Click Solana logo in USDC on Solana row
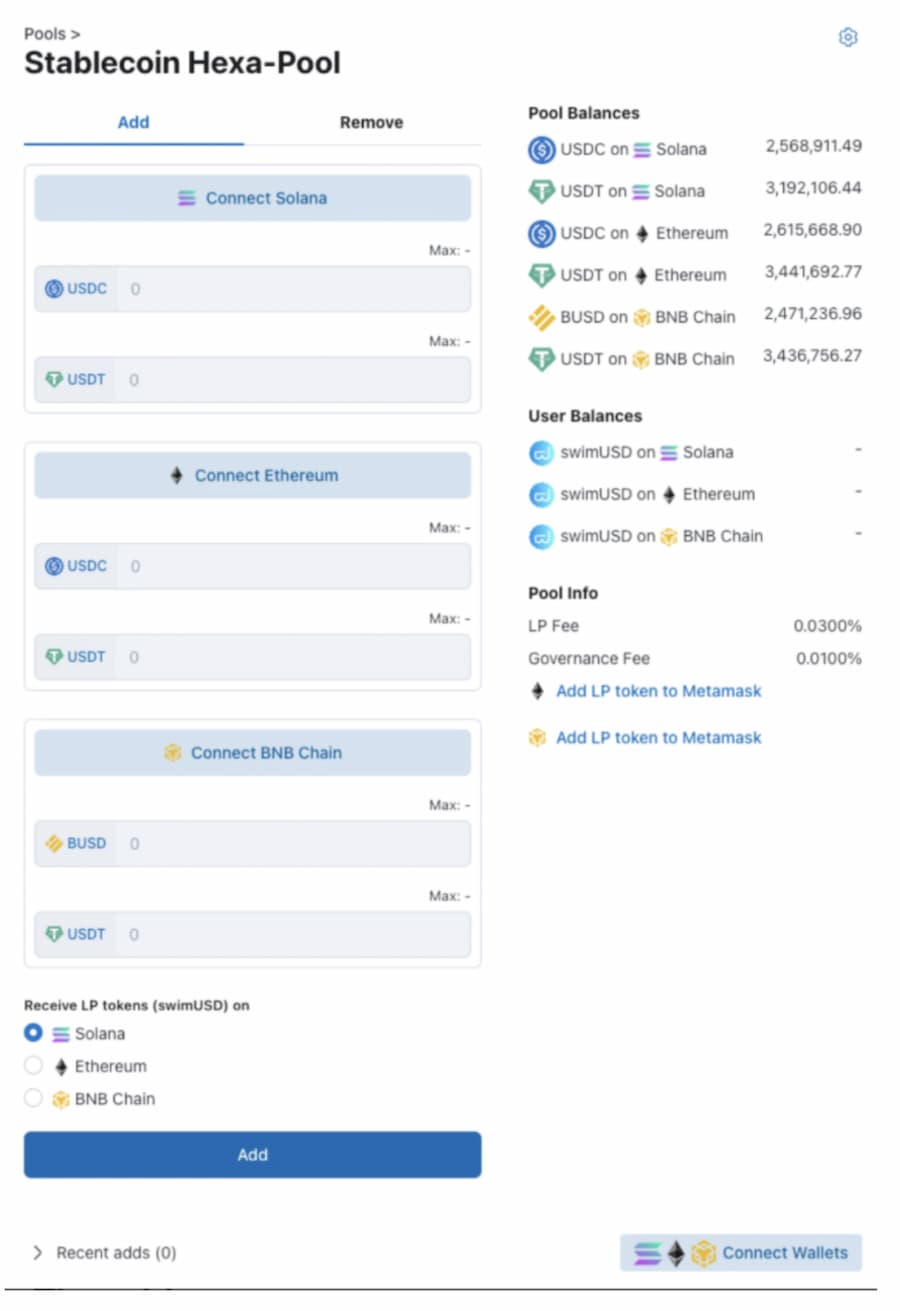Viewport: 900px width, 1311px height. [642, 150]
